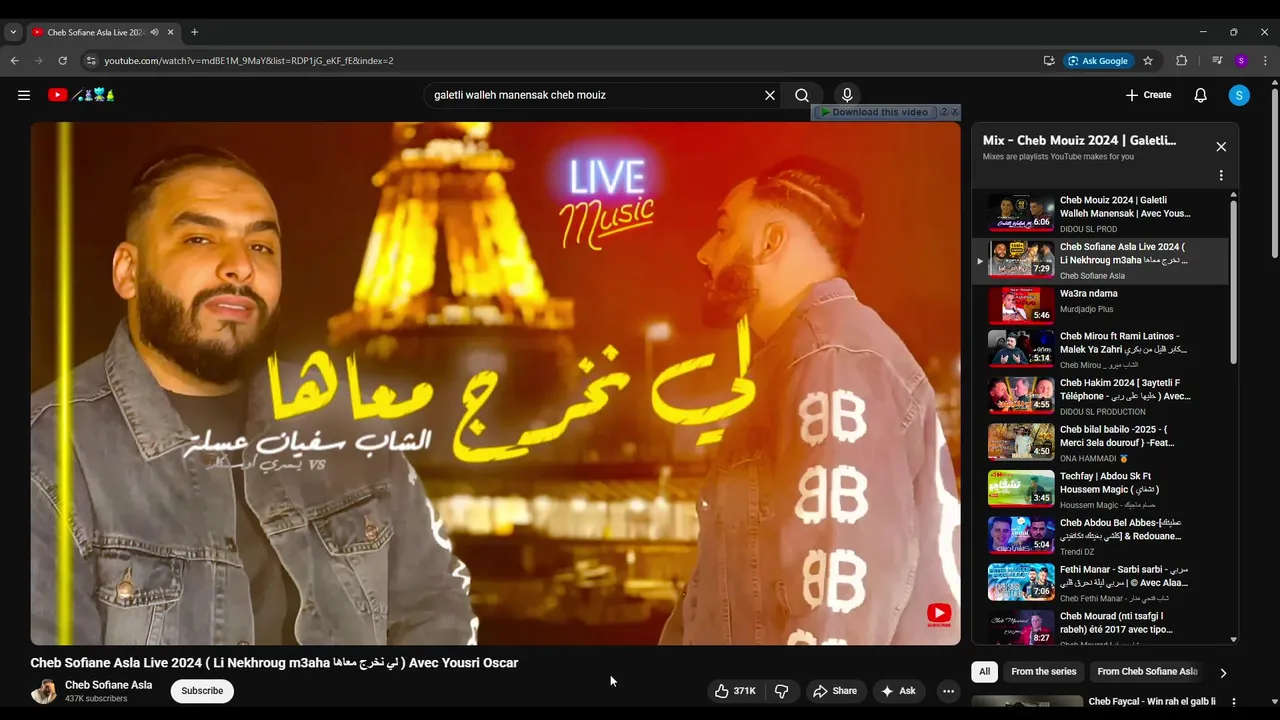Click Download this video overlay button

(x=874, y=112)
